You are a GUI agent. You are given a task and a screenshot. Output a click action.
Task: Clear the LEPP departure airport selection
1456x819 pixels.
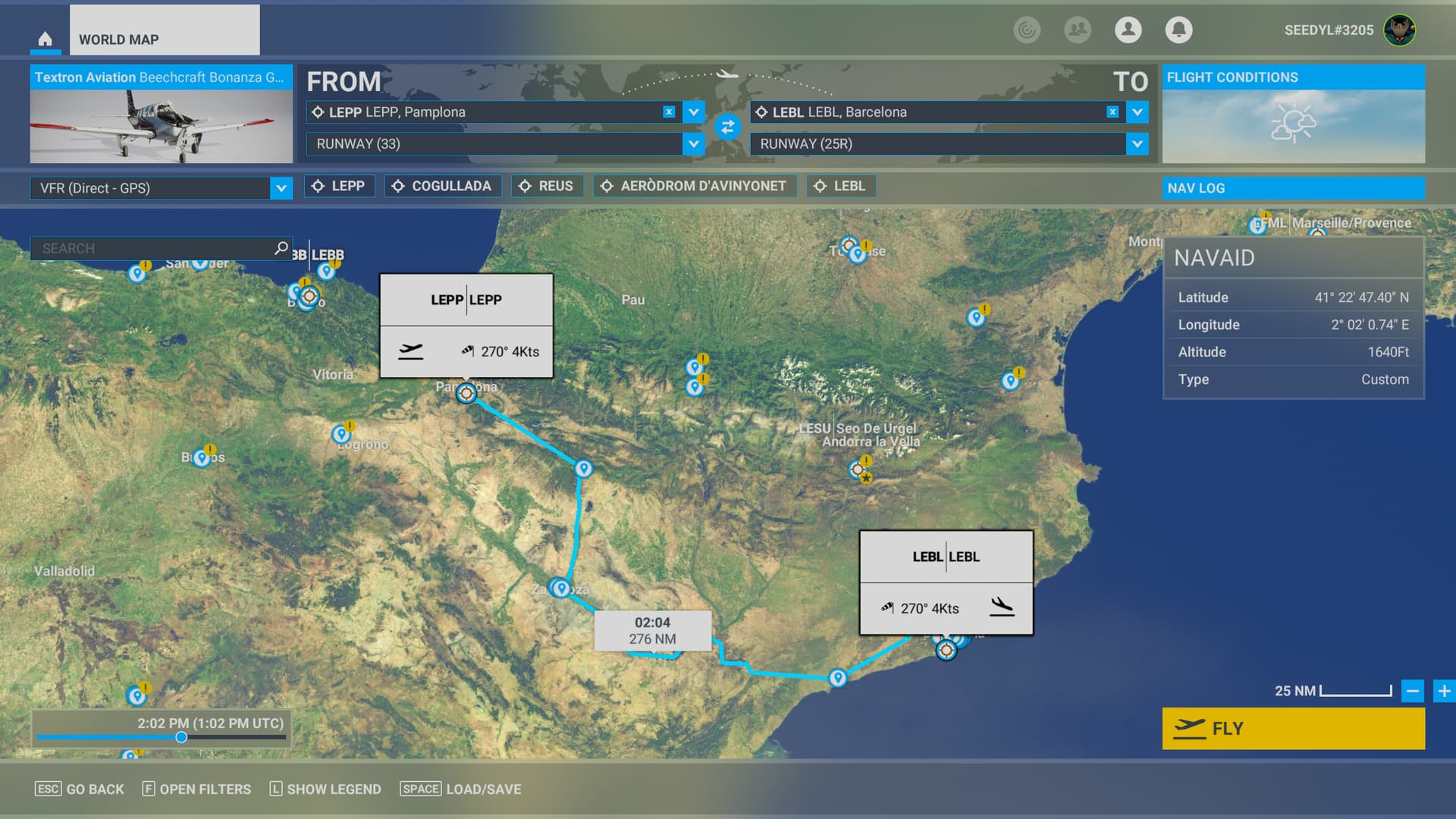669,112
